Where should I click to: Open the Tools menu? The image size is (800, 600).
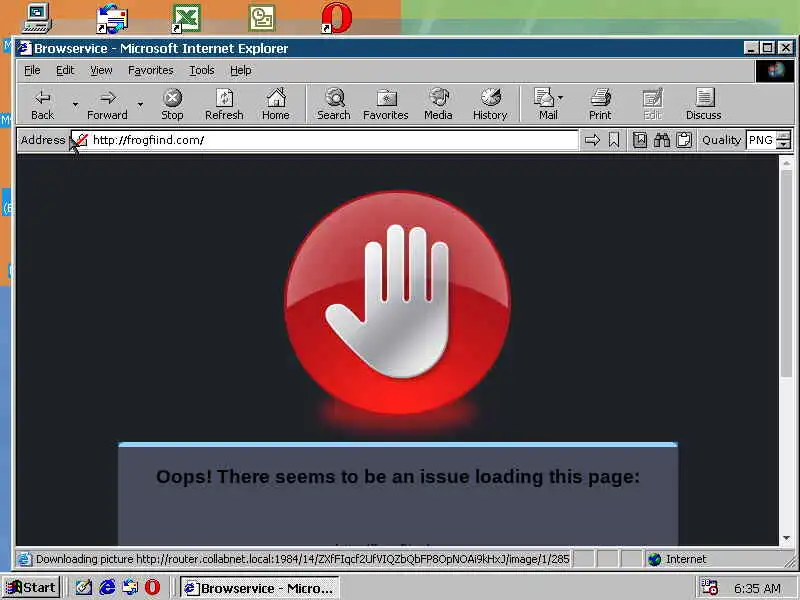click(202, 70)
